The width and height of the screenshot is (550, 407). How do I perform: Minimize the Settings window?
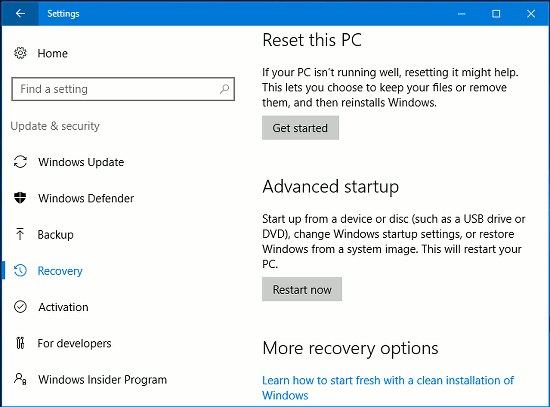click(462, 14)
